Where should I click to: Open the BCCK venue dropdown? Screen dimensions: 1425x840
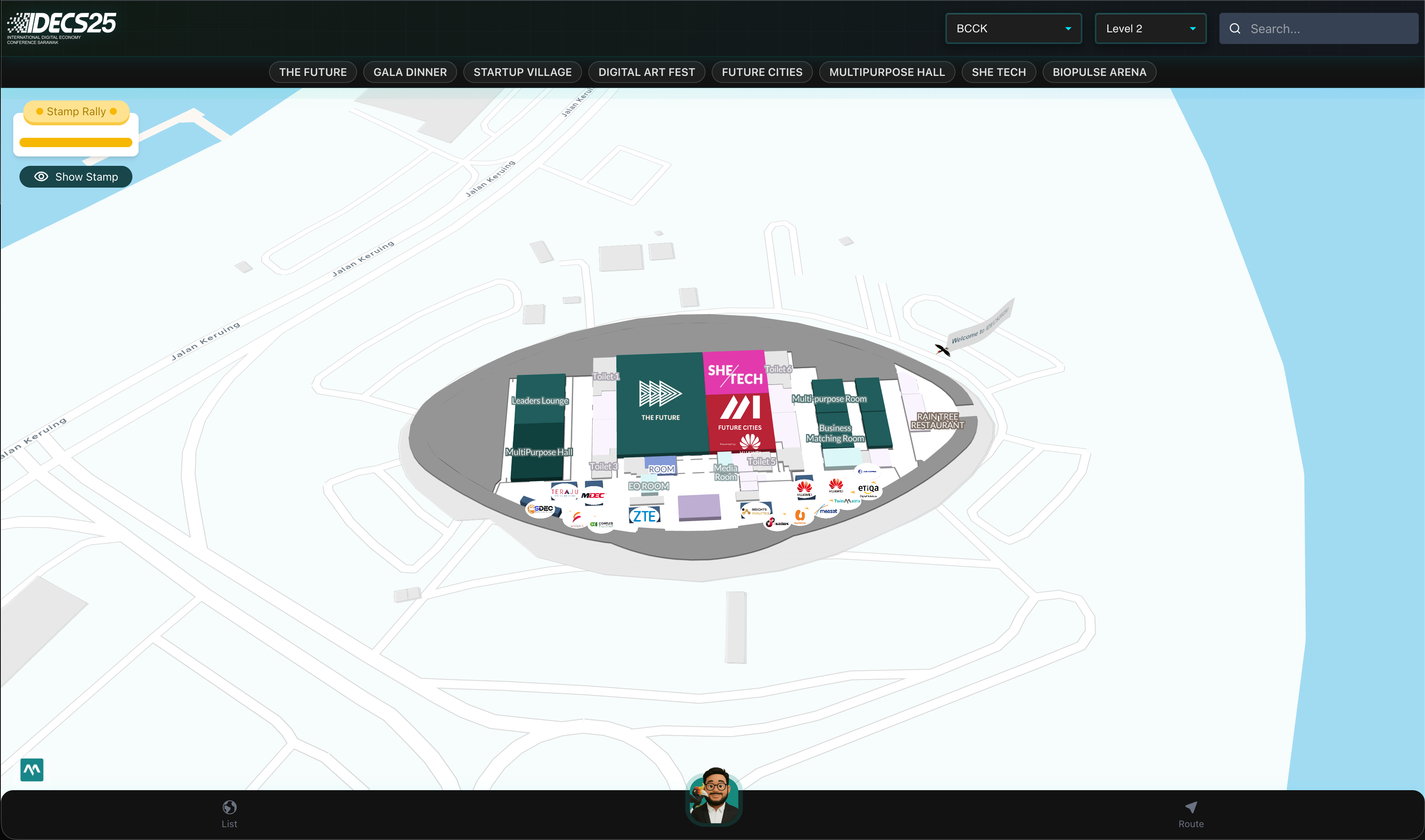click(x=1013, y=28)
